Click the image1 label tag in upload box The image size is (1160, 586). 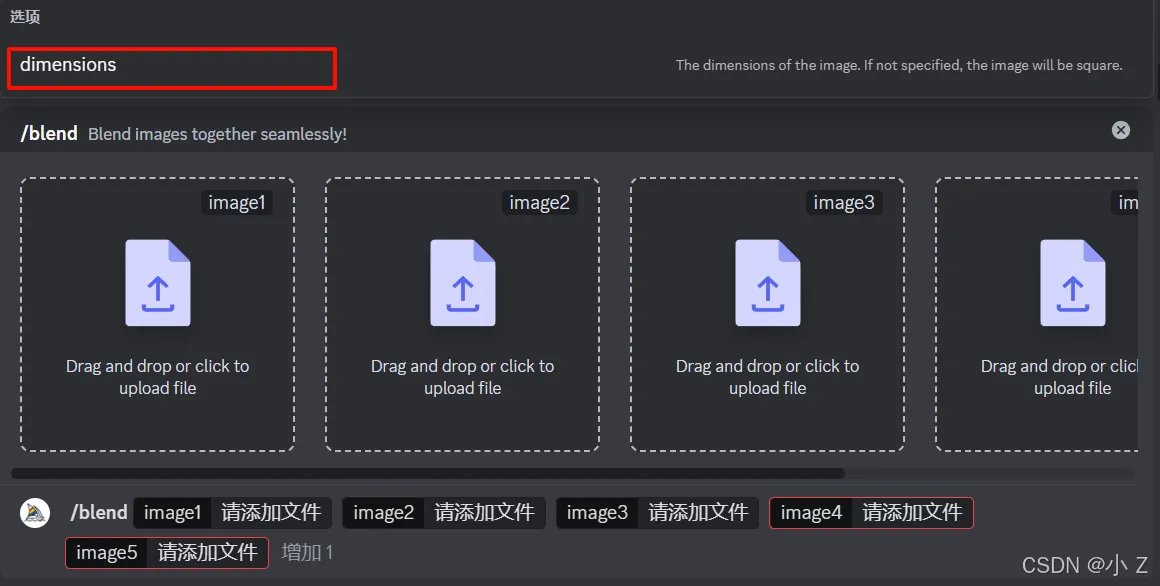[237, 203]
